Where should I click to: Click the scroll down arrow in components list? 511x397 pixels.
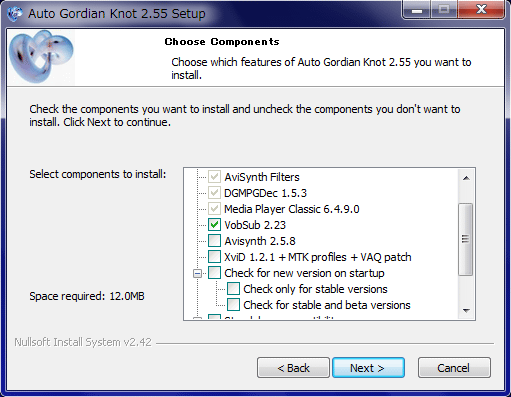466,311
